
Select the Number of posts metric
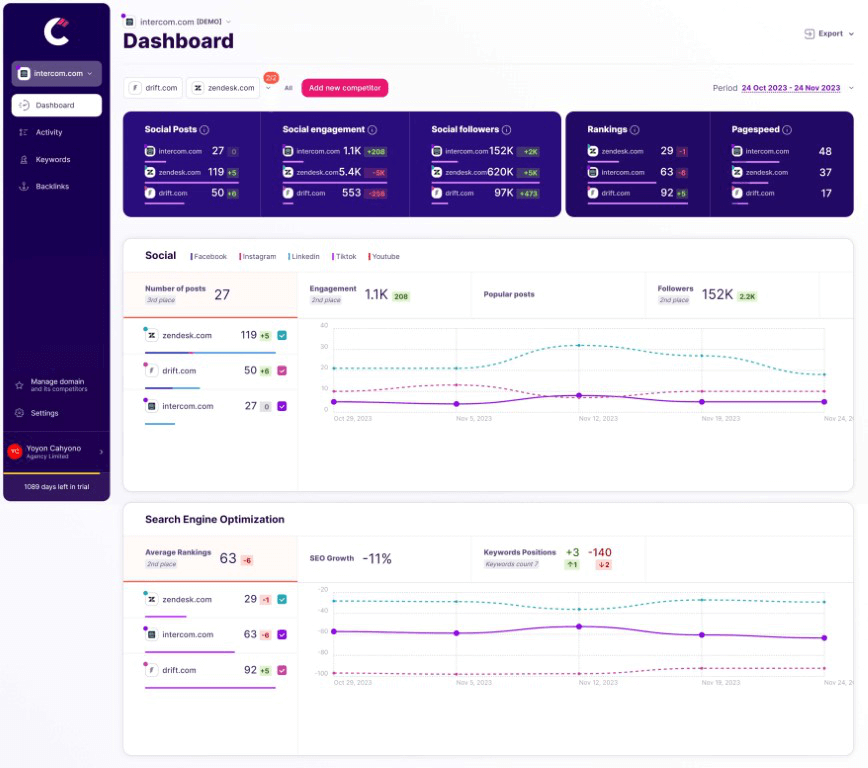[x=210, y=295]
